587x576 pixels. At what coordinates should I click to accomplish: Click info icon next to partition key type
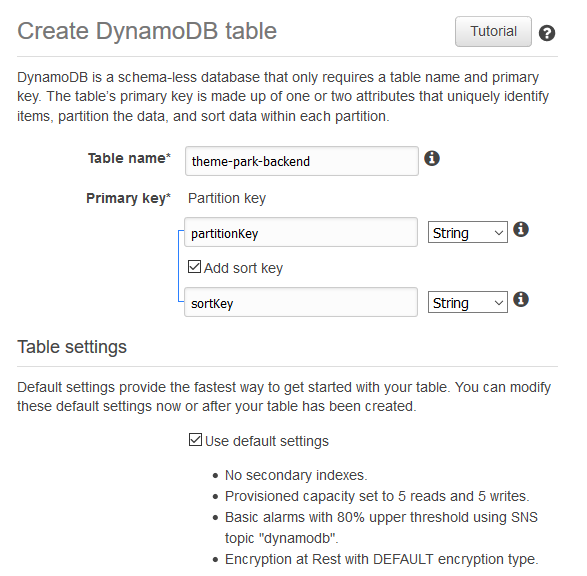(x=521, y=229)
